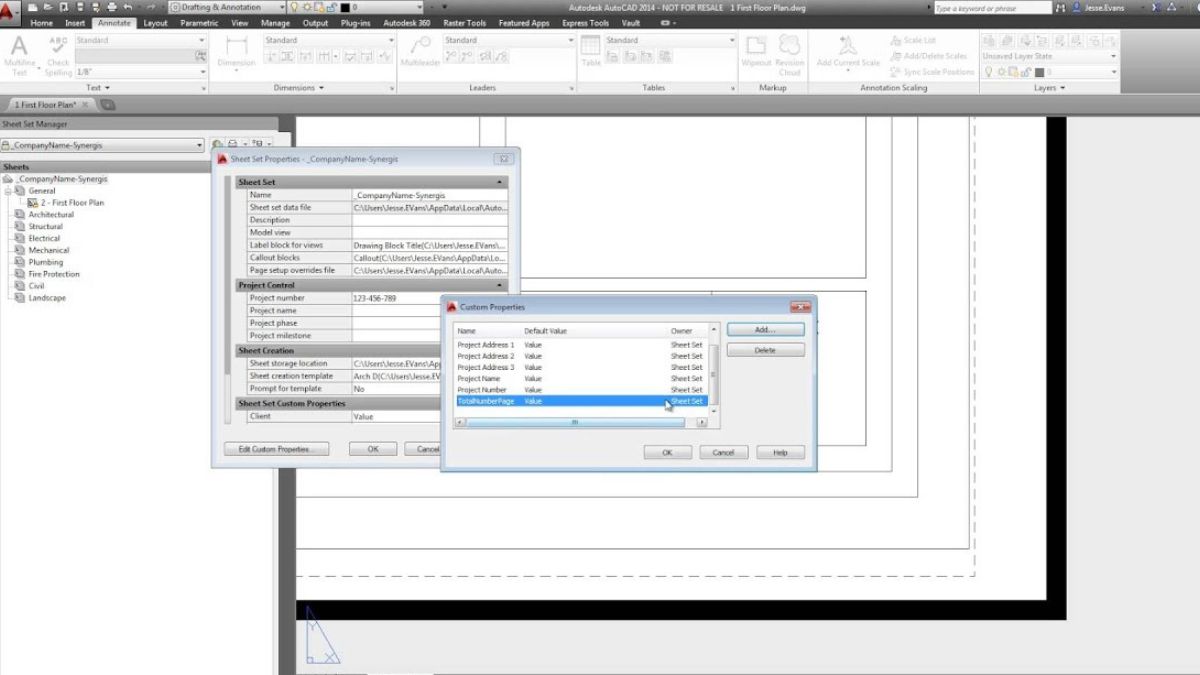Open the dimension style Standard dropdown
This screenshot has height=675, width=1200.
coord(329,41)
